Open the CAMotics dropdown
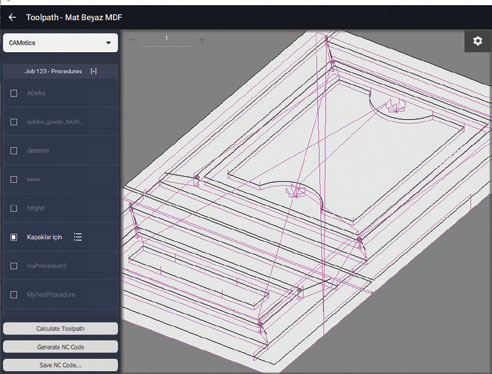 (x=60, y=43)
